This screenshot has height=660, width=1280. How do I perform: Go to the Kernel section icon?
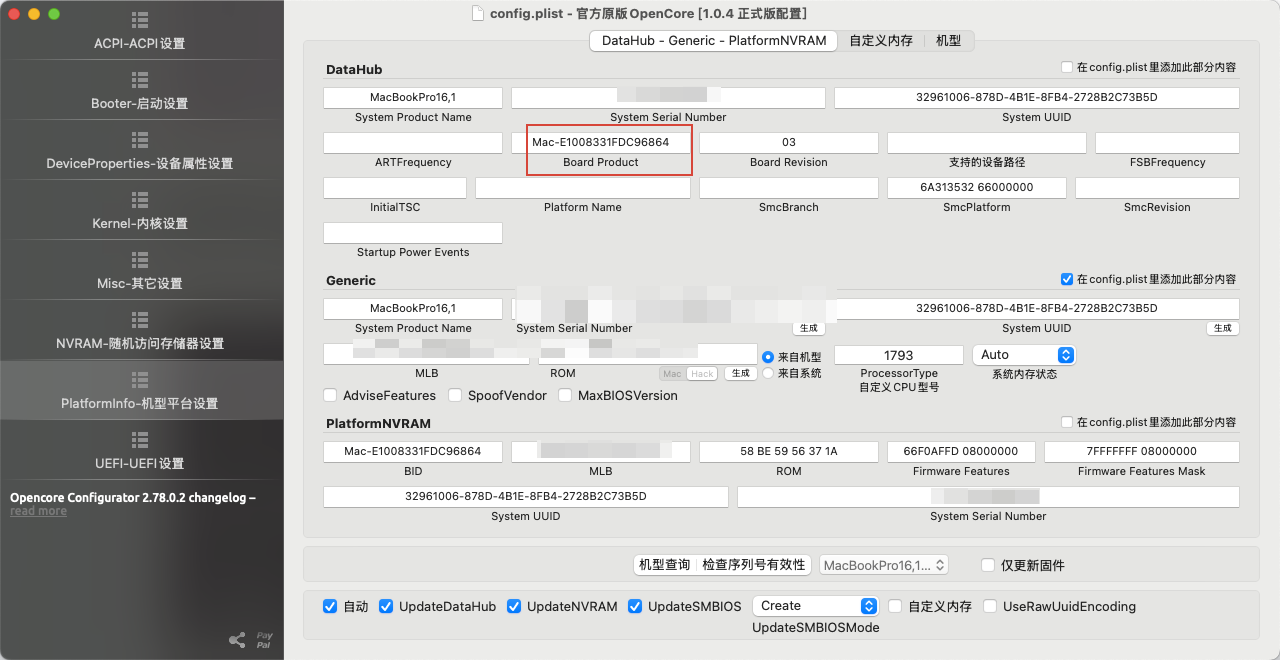140,200
